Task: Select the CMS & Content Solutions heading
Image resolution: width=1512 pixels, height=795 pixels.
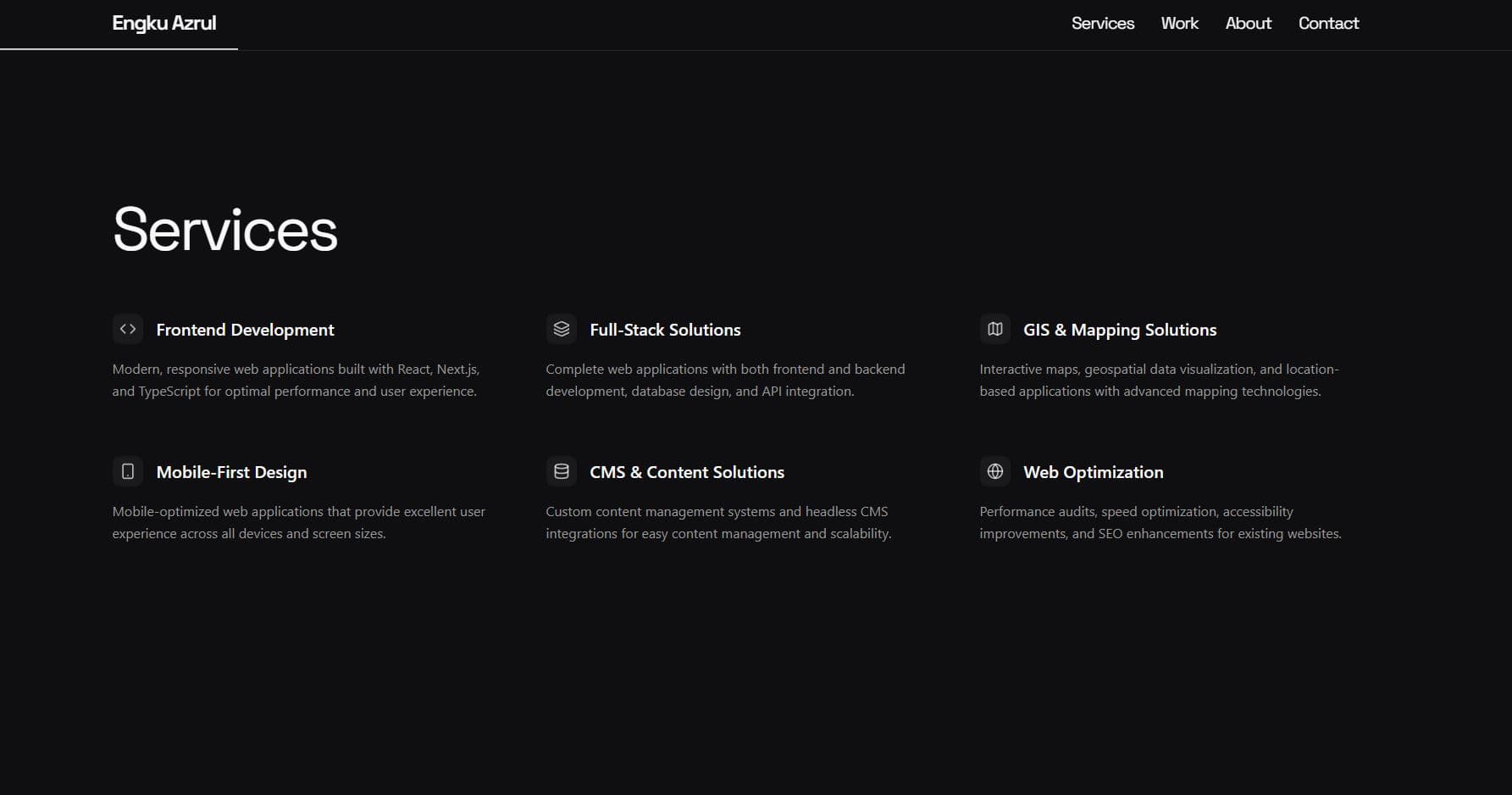Action: coord(686,472)
